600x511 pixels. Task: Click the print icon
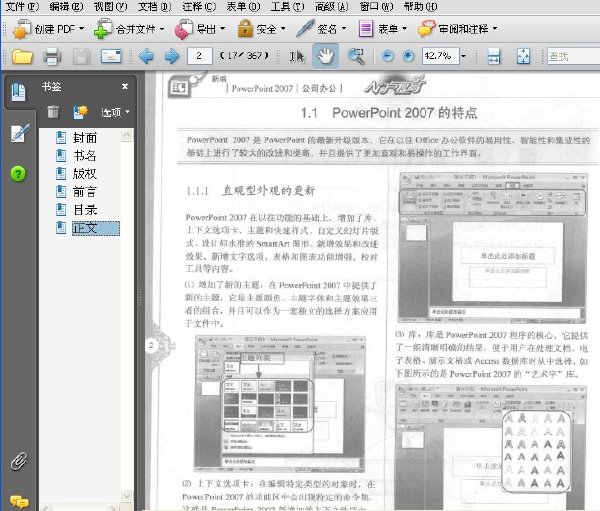[52, 57]
